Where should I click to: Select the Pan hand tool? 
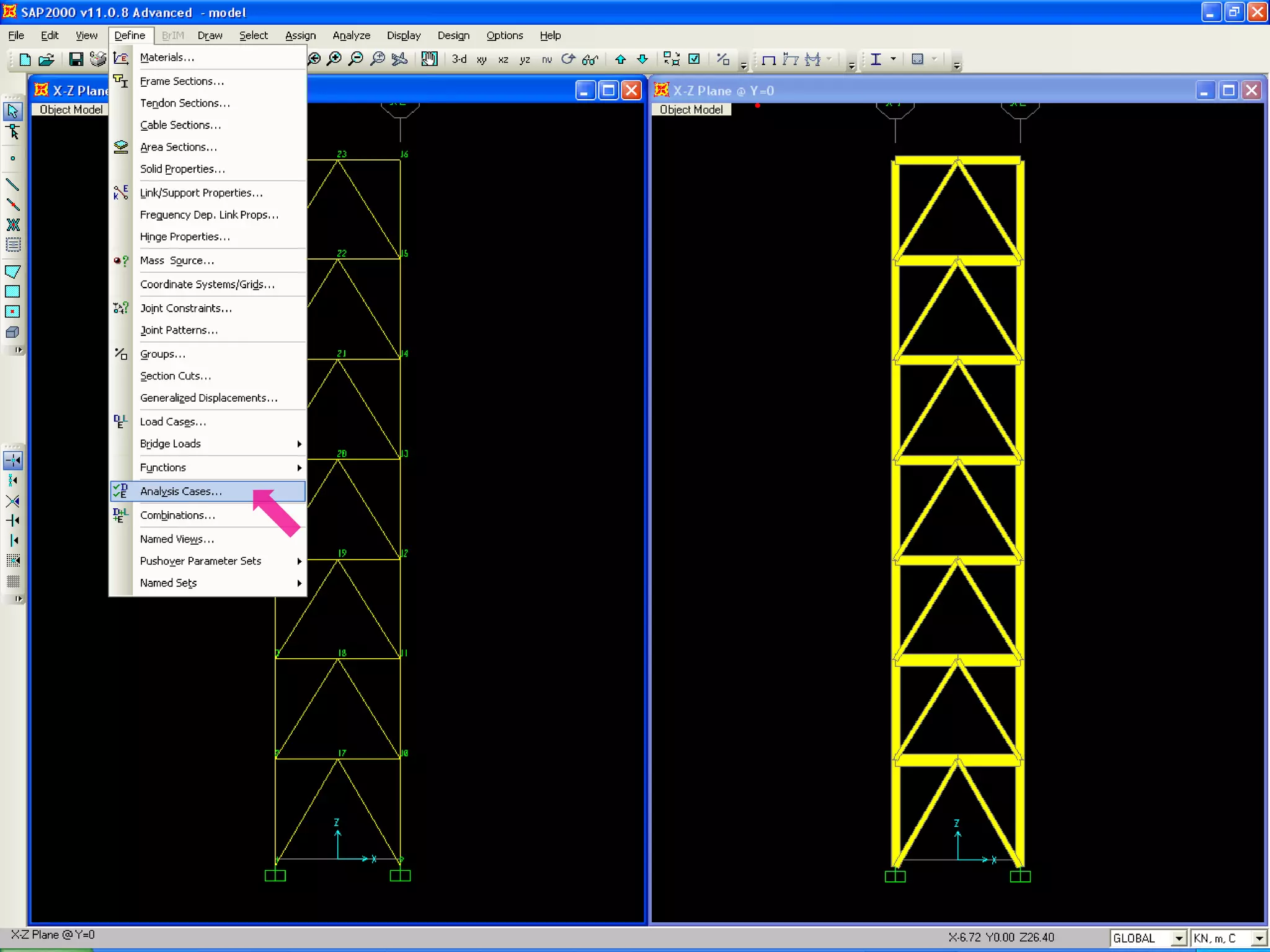tap(429, 59)
